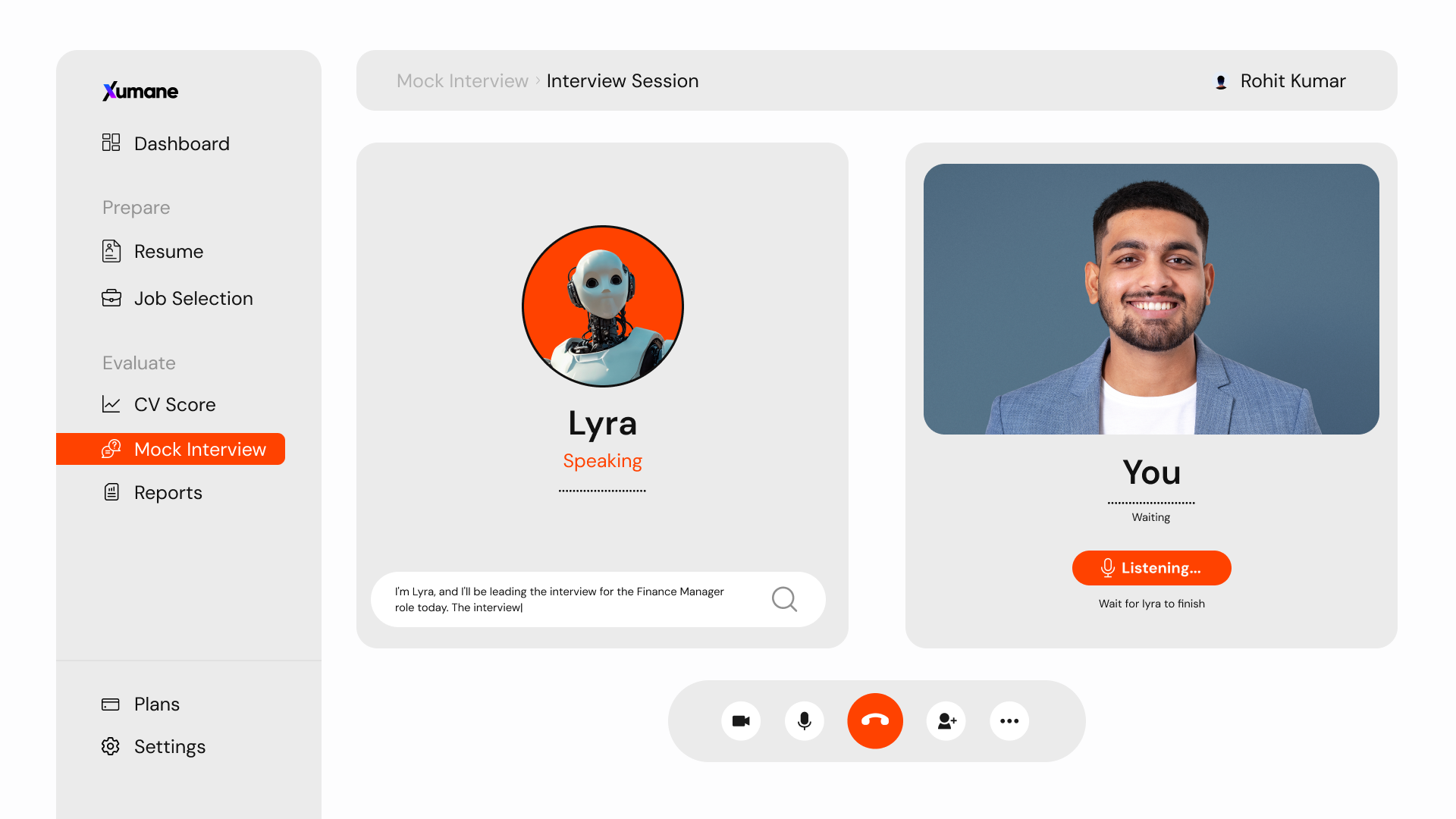The width and height of the screenshot is (1456, 819).
Task: End the interview call
Action: click(875, 721)
